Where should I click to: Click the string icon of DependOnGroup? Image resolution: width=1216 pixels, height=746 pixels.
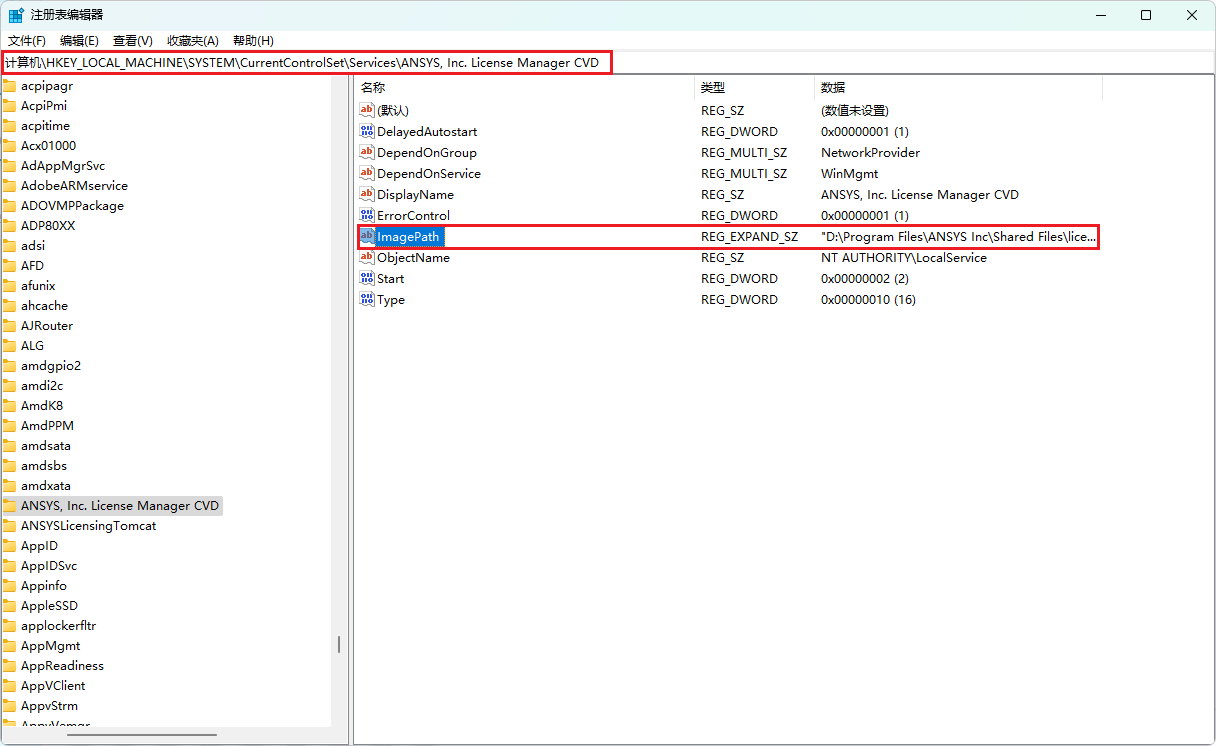(x=367, y=152)
